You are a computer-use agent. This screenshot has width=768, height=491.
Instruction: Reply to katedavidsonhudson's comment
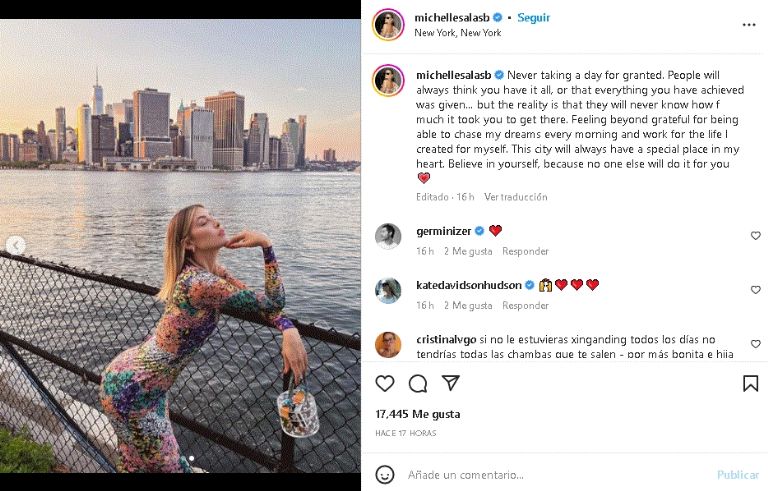click(525, 305)
